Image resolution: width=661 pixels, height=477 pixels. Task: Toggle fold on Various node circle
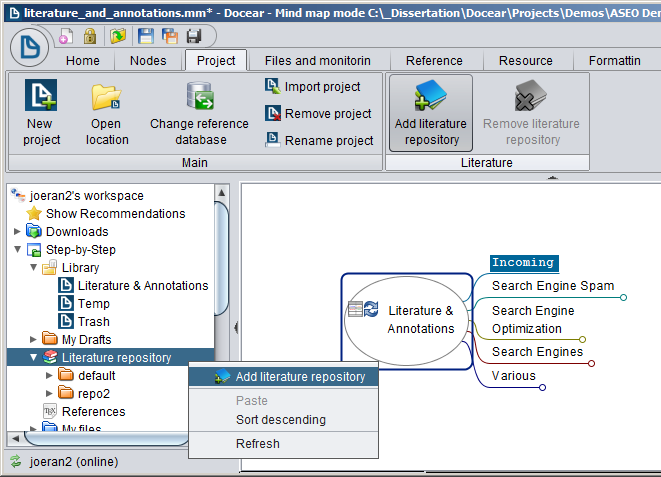coord(543,387)
